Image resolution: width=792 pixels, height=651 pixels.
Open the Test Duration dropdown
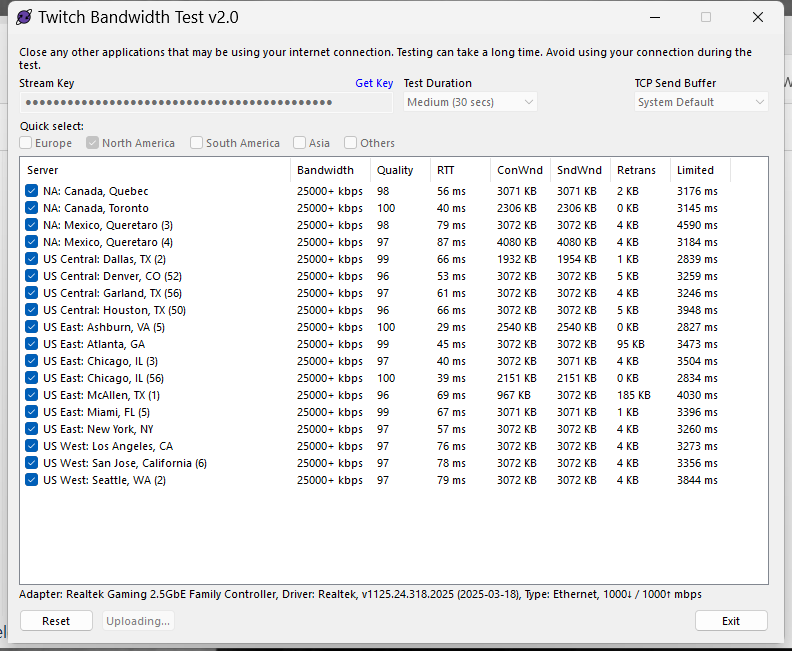click(470, 102)
